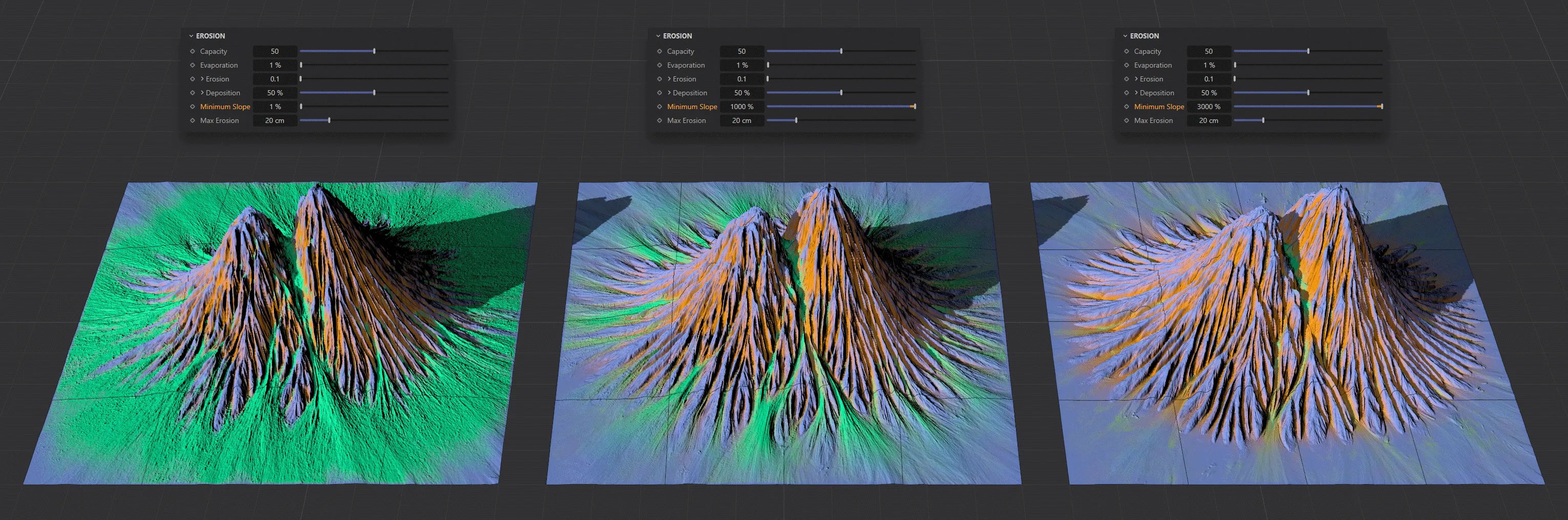Click the Deposition keyframe diamond in the 1 % Minimum Slope panel
This screenshot has width=1568, height=520.
pyautogui.click(x=193, y=93)
